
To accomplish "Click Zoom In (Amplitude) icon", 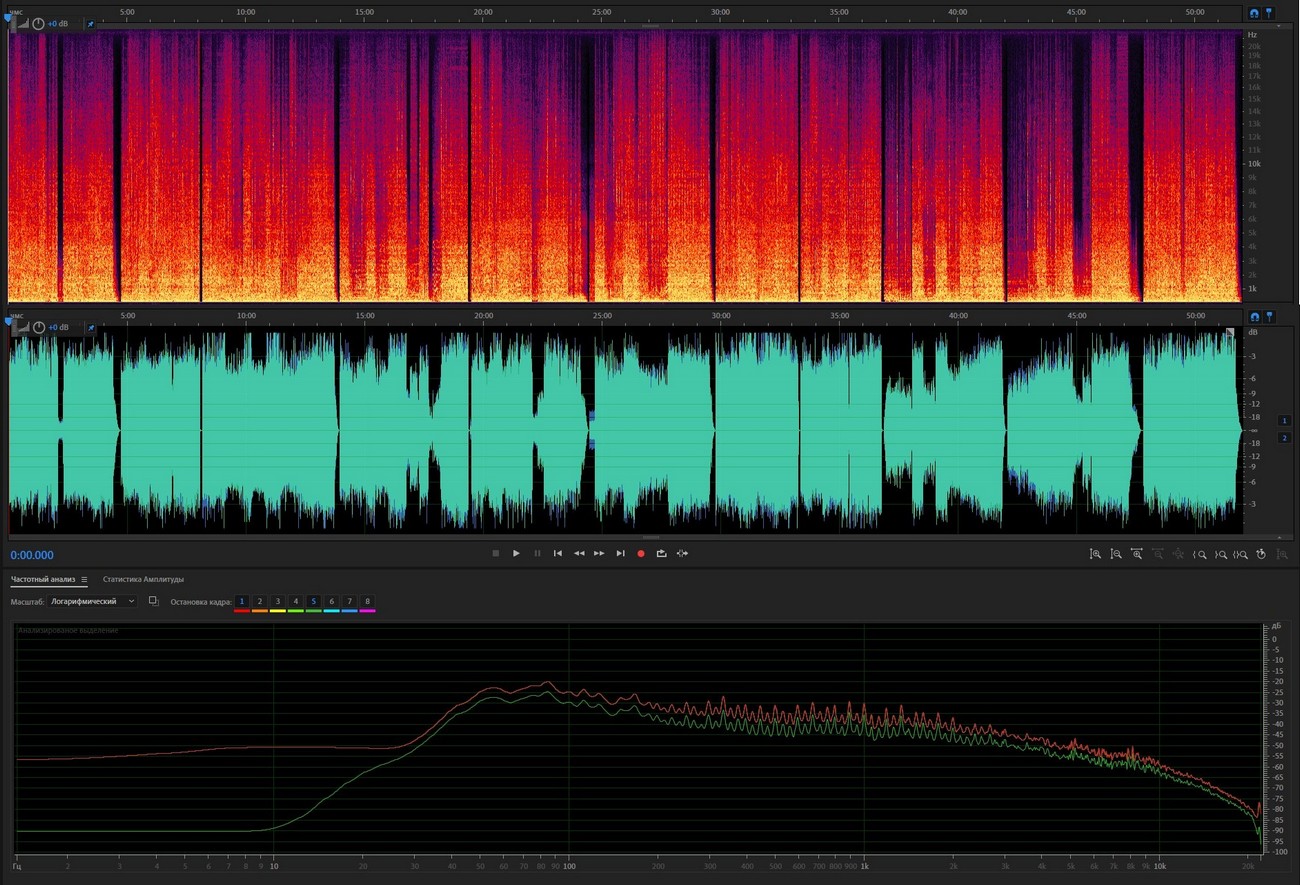I will click(1095, 553).
